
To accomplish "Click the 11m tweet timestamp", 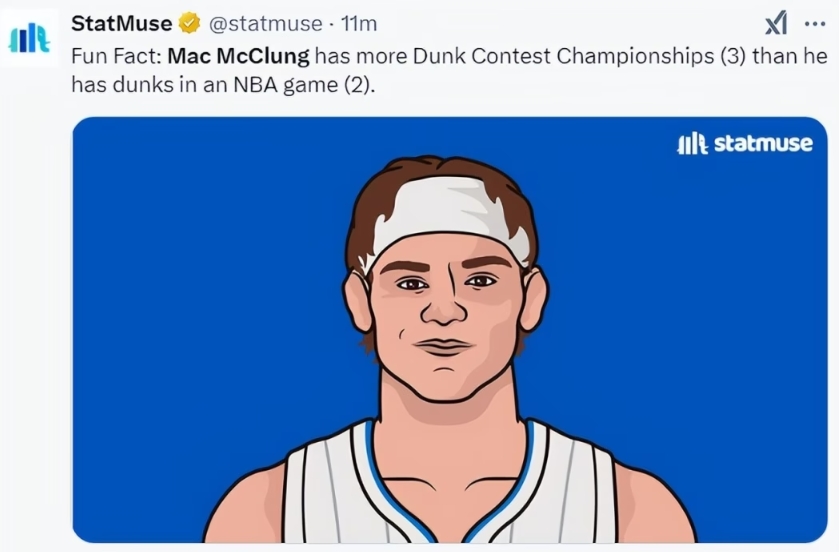I will click(357, 23).
